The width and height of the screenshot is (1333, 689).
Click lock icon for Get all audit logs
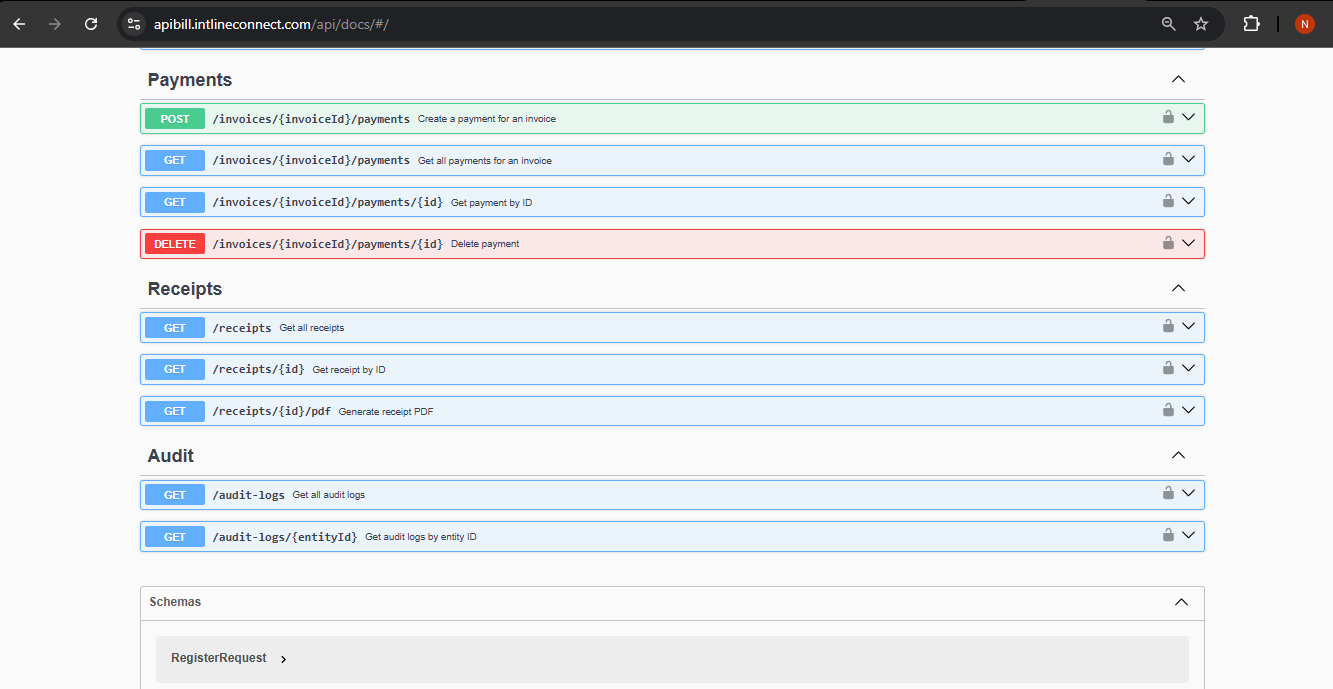1167,493
